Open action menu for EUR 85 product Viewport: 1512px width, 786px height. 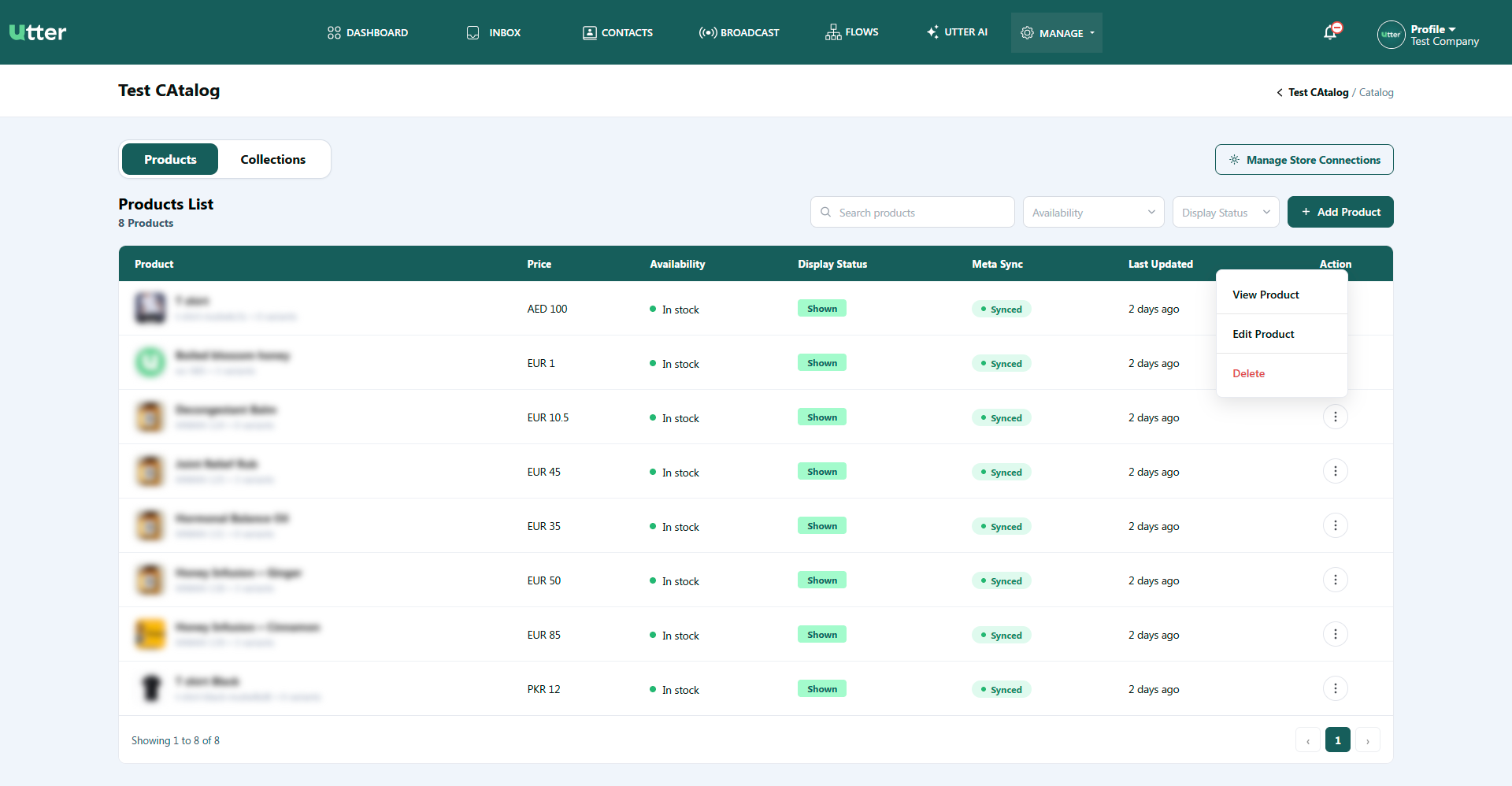point(1335,634)
